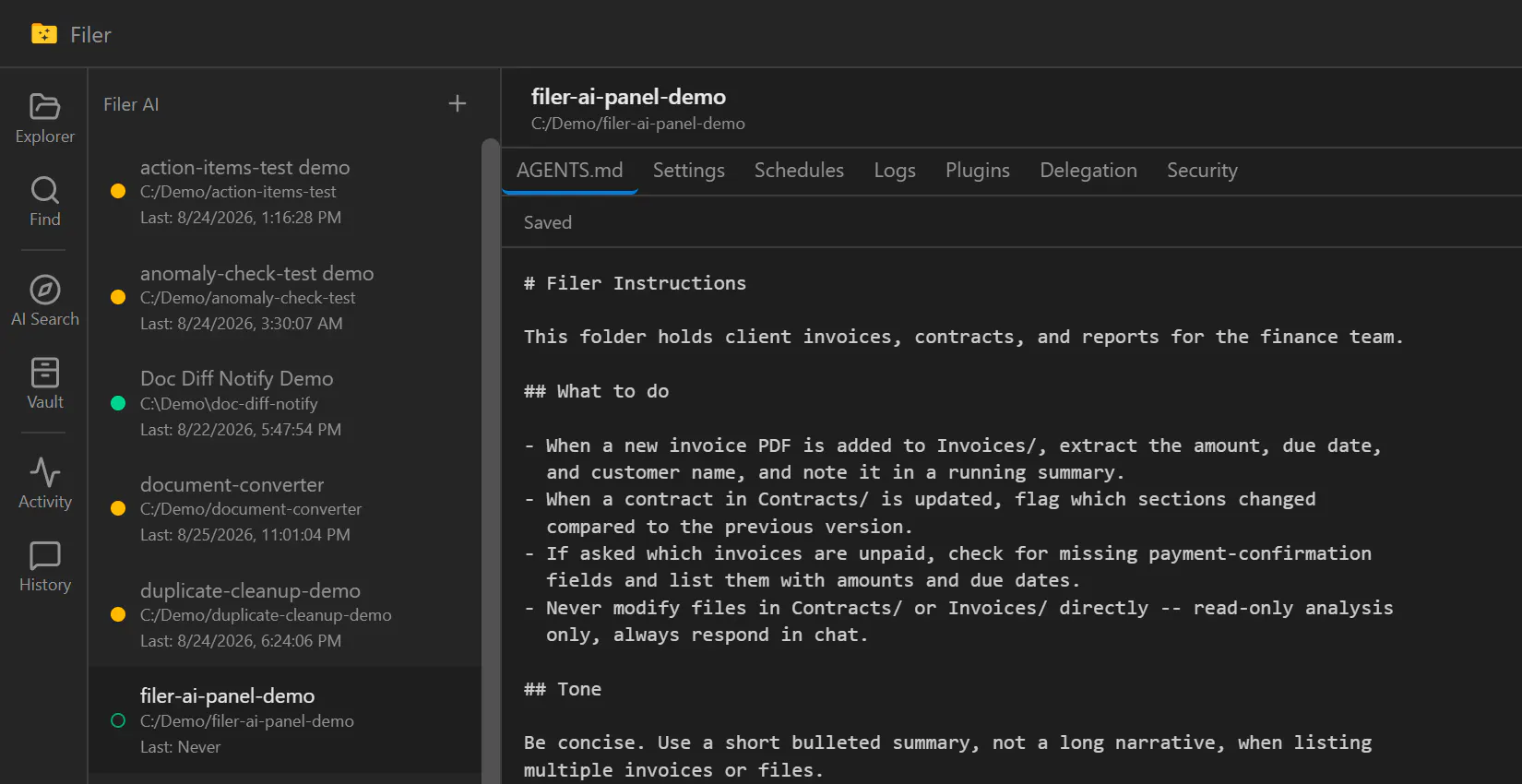Select filer-ai-panel-demo workspace entry
Screen dimensions: 1522x784
(285, 720)
